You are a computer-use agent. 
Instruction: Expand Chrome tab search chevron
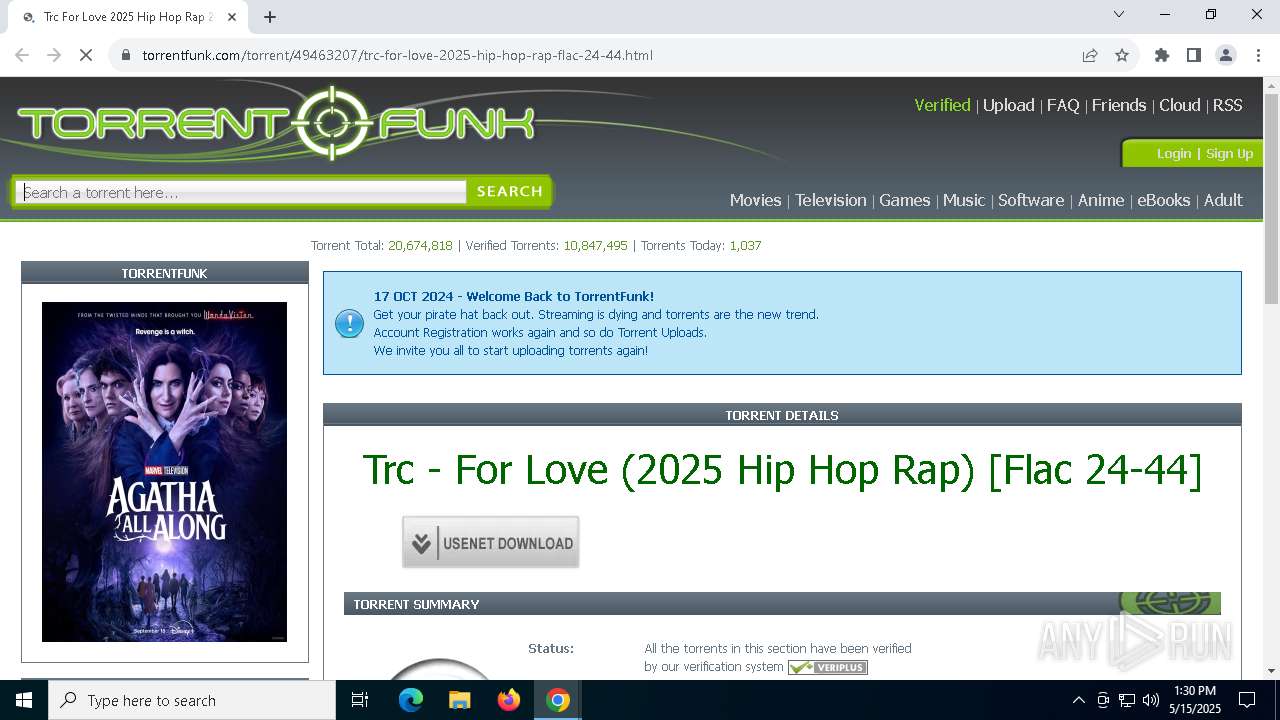point(1119,14)
